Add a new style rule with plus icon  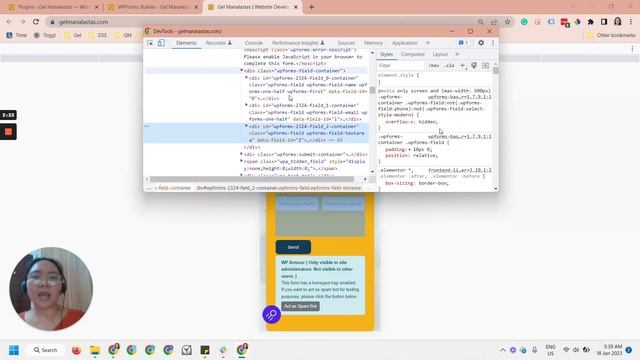[x=462, y=65]
